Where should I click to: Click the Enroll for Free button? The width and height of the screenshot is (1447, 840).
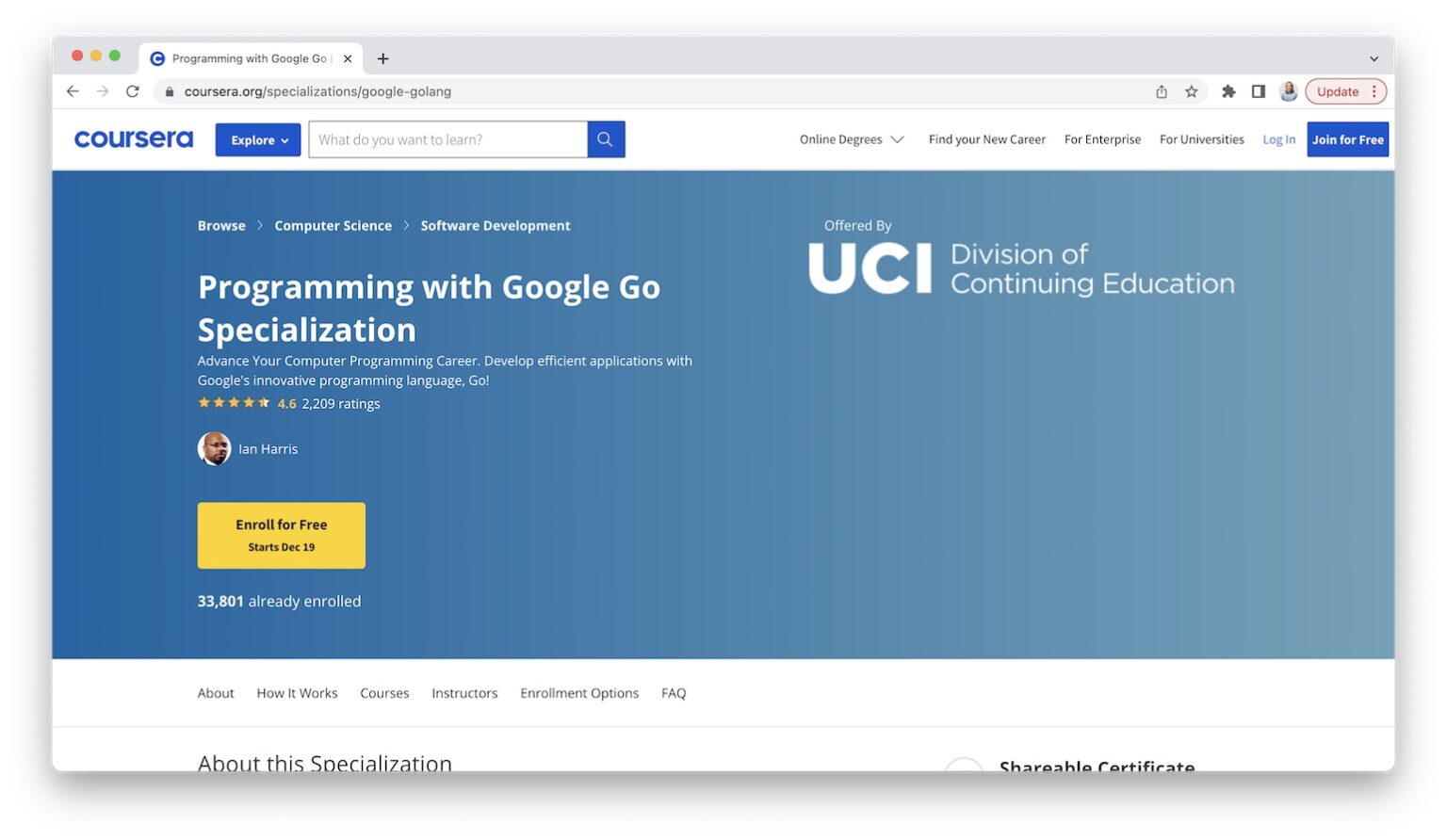pos(281,535)
